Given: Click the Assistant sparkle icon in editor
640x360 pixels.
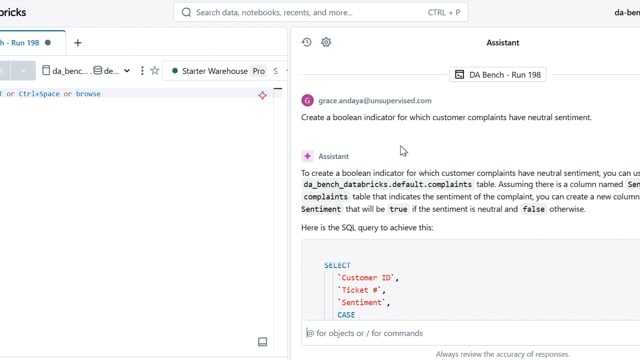Looking at the screenshot, I should click(x=262, y=96).
